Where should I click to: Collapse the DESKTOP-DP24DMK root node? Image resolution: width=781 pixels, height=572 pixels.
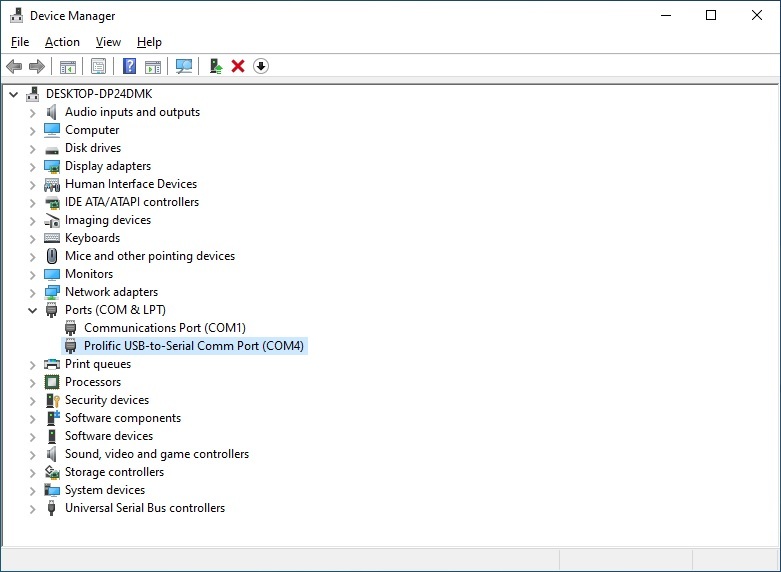[x=13, y=94]
